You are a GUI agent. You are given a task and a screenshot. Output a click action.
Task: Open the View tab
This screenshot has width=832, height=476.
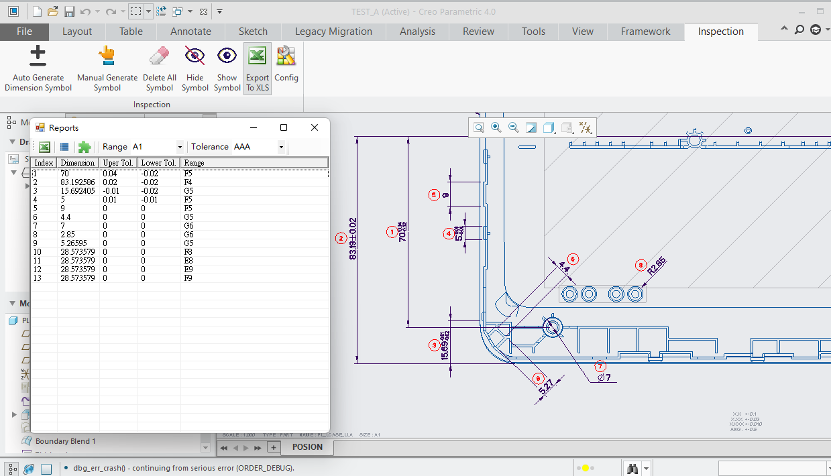[x=583, y=31]
